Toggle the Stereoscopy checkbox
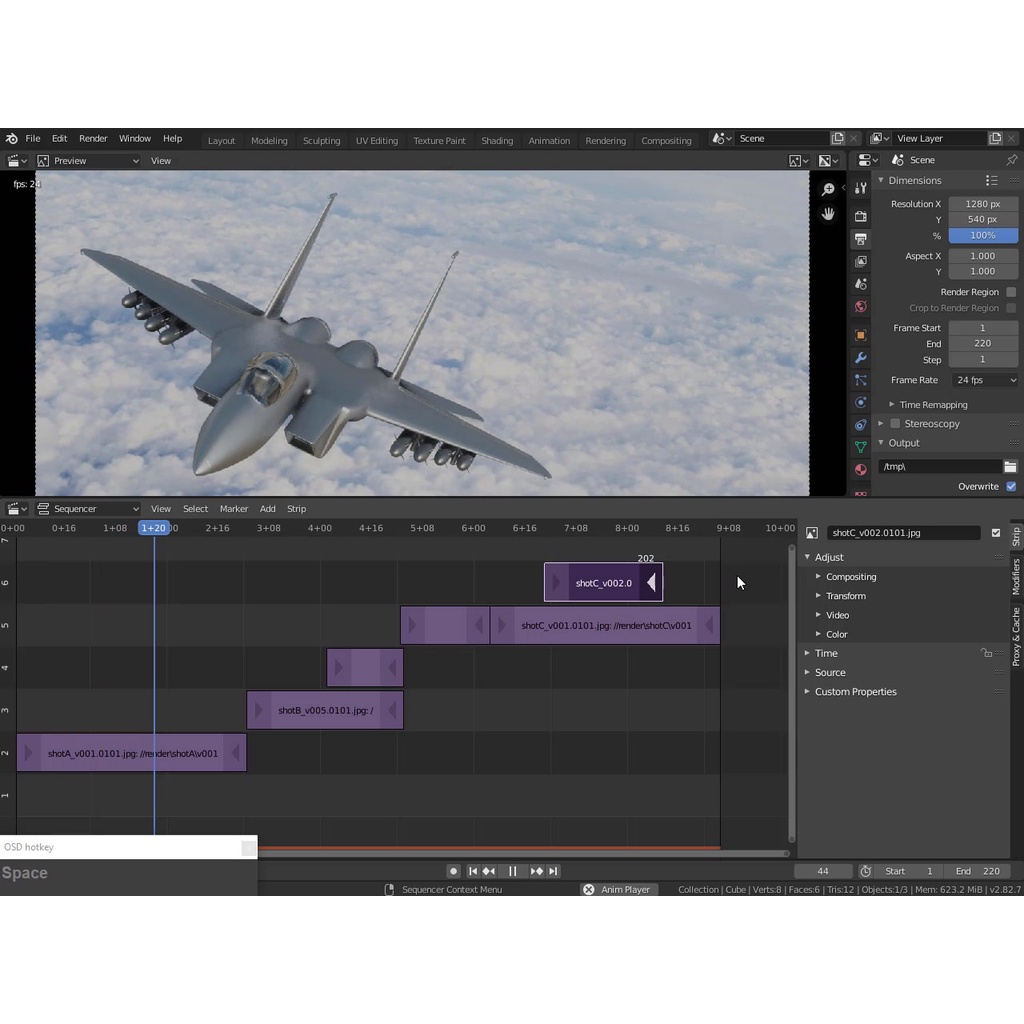The width and height of the screenshot is (1024, 1024). 895,424
